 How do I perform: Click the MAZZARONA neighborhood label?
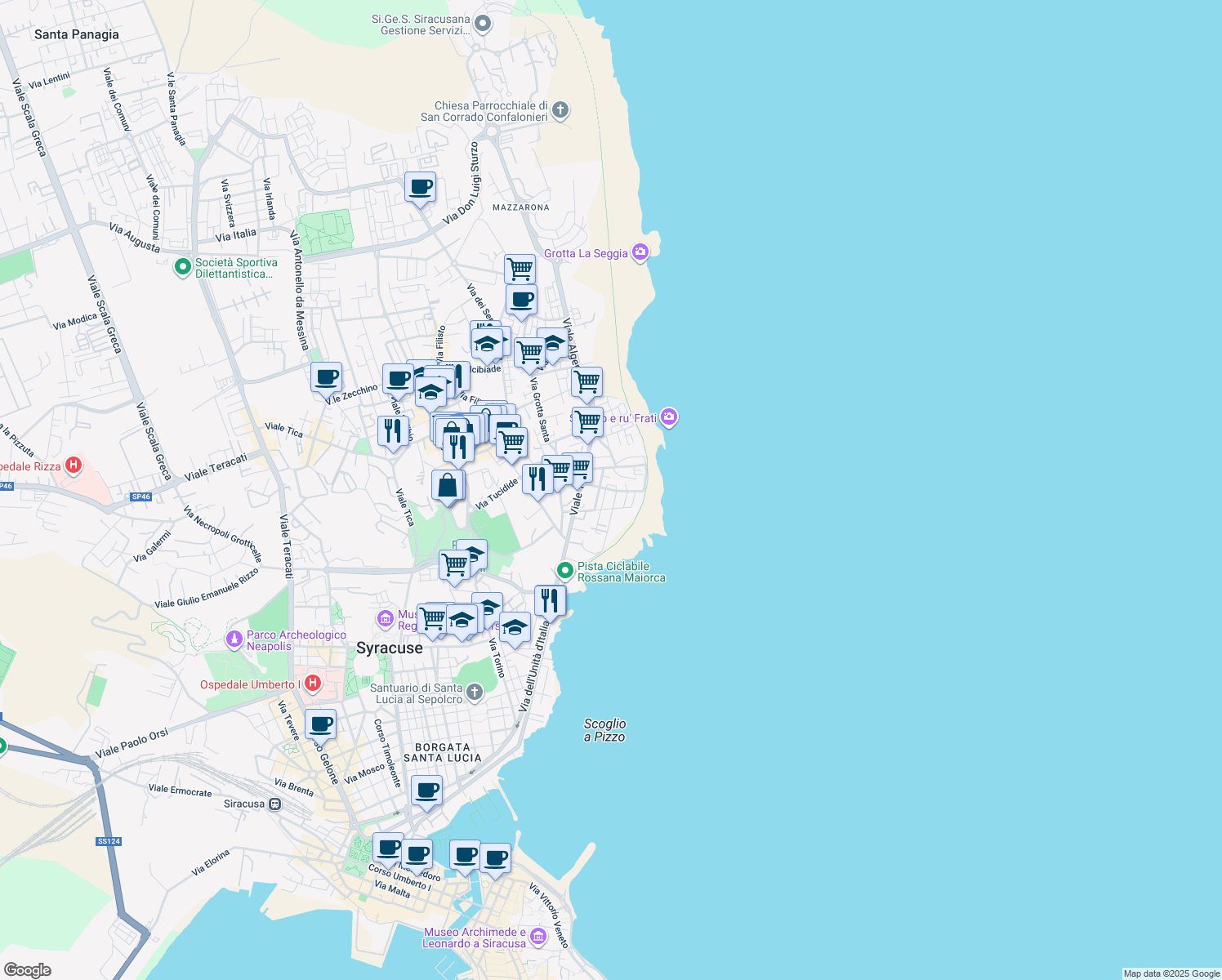[521, 207]
